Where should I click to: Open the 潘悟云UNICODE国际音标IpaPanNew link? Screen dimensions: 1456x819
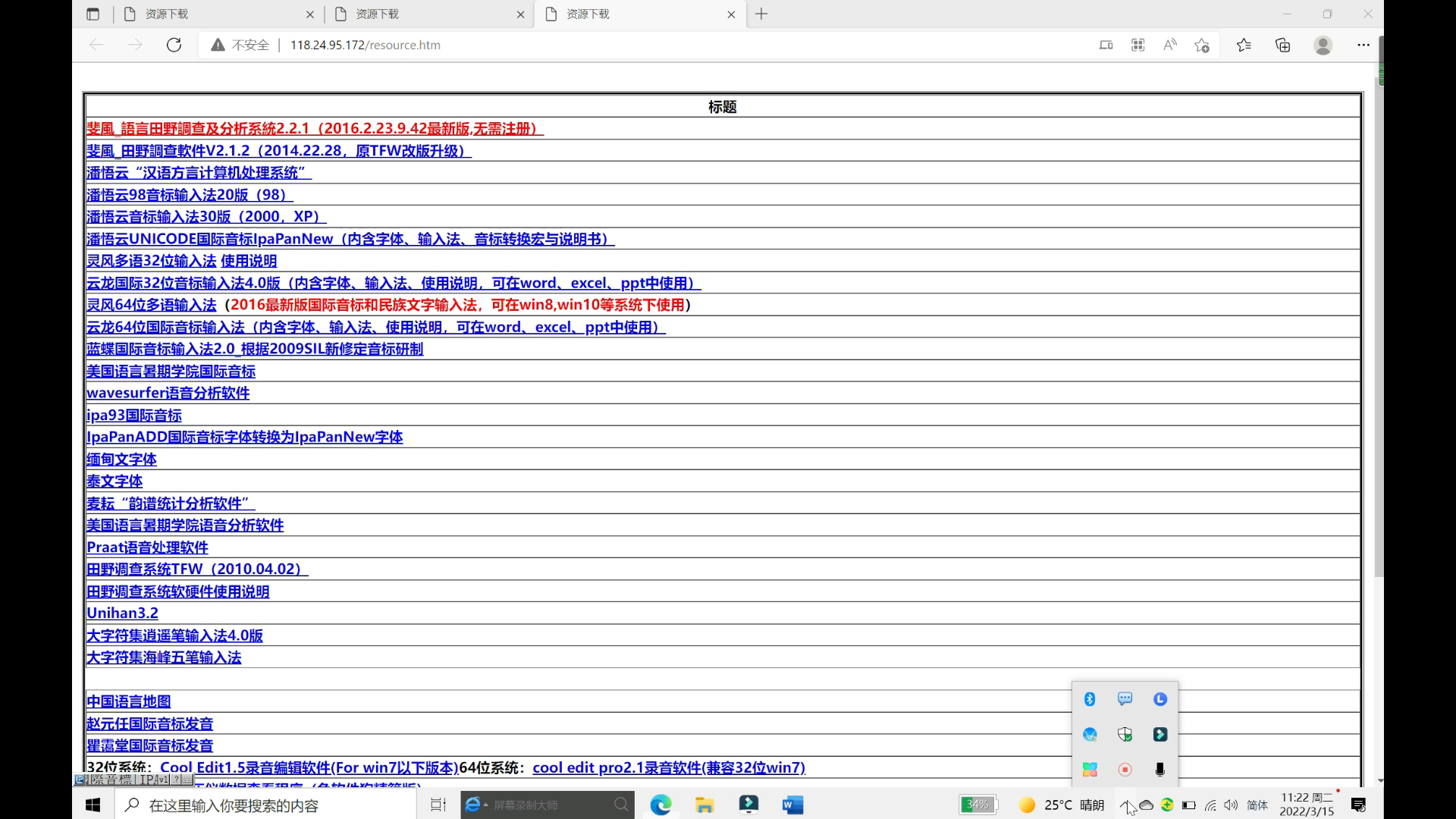350,239
